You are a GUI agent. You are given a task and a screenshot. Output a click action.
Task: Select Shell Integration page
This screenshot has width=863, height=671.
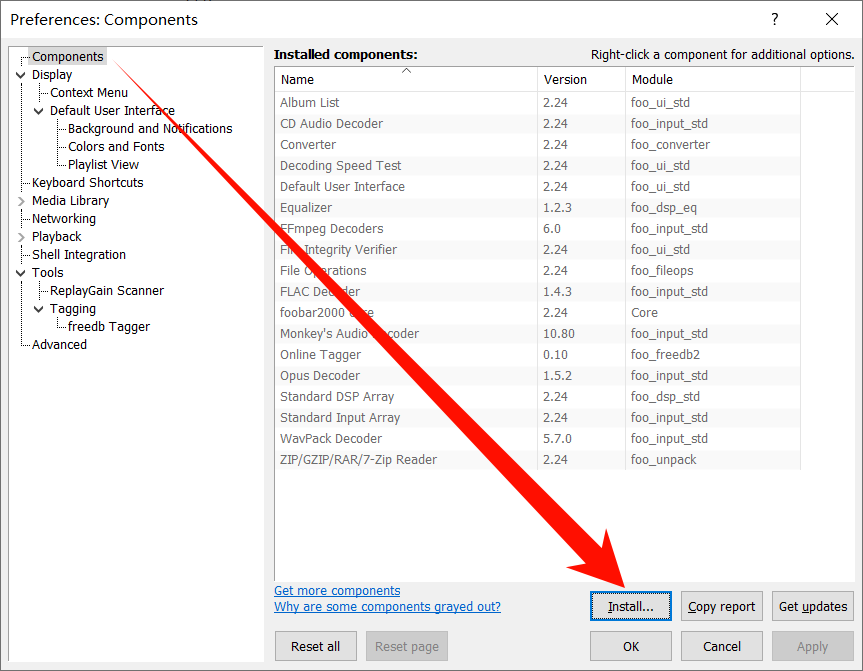[x=79, y=255]
